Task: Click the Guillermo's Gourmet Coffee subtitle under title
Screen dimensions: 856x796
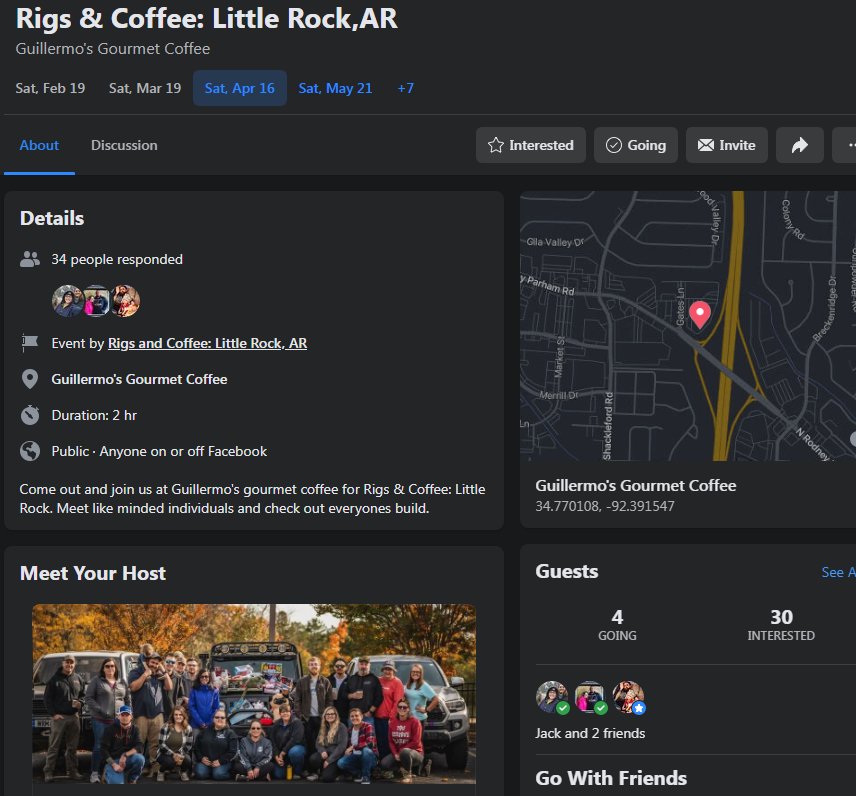Action: point(112,49)
